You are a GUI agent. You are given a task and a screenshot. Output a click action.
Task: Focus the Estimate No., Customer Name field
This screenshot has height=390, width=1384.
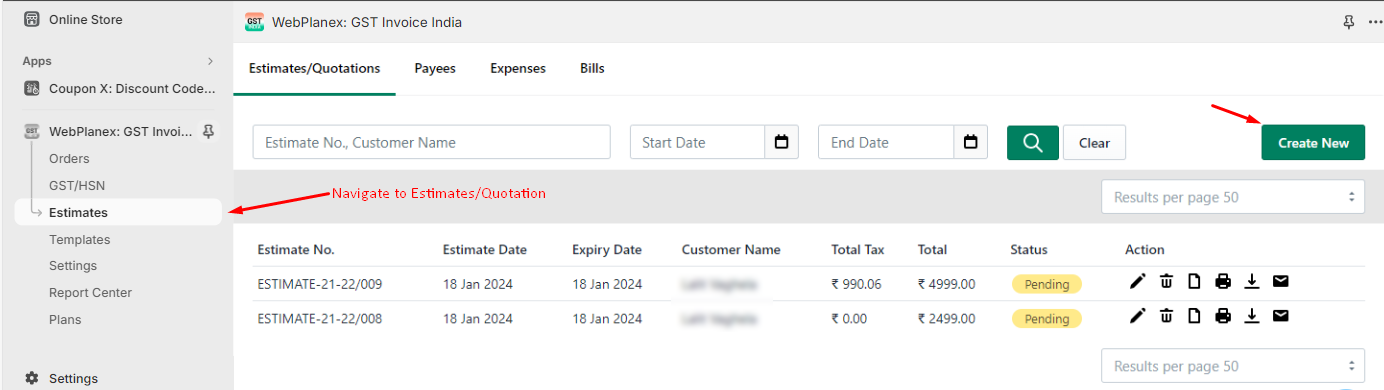pyautogui.click(x=431, y=142)
